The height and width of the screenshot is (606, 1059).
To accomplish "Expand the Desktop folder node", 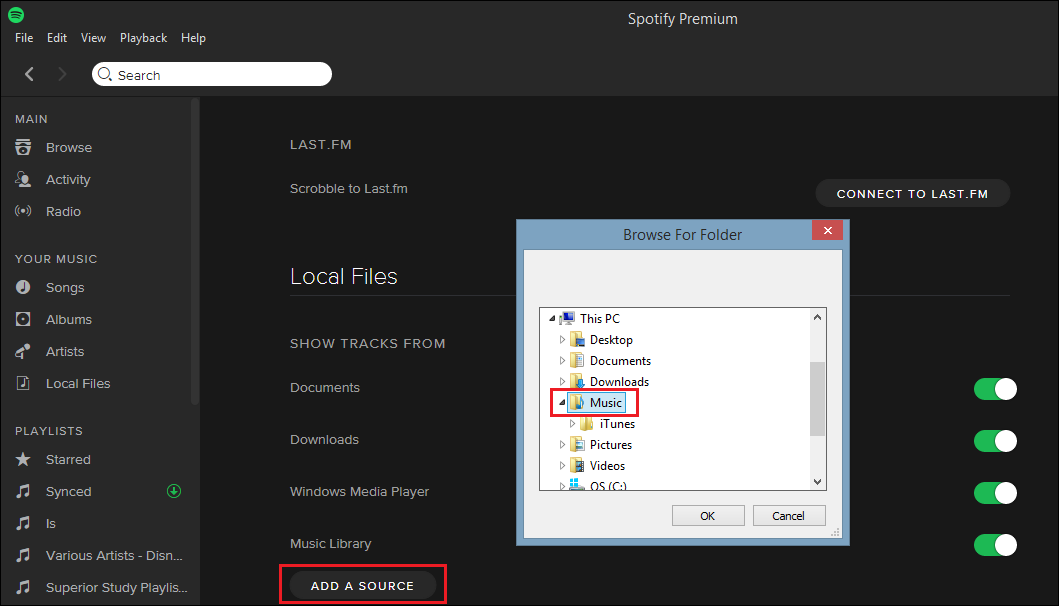I will coord(562,340).
